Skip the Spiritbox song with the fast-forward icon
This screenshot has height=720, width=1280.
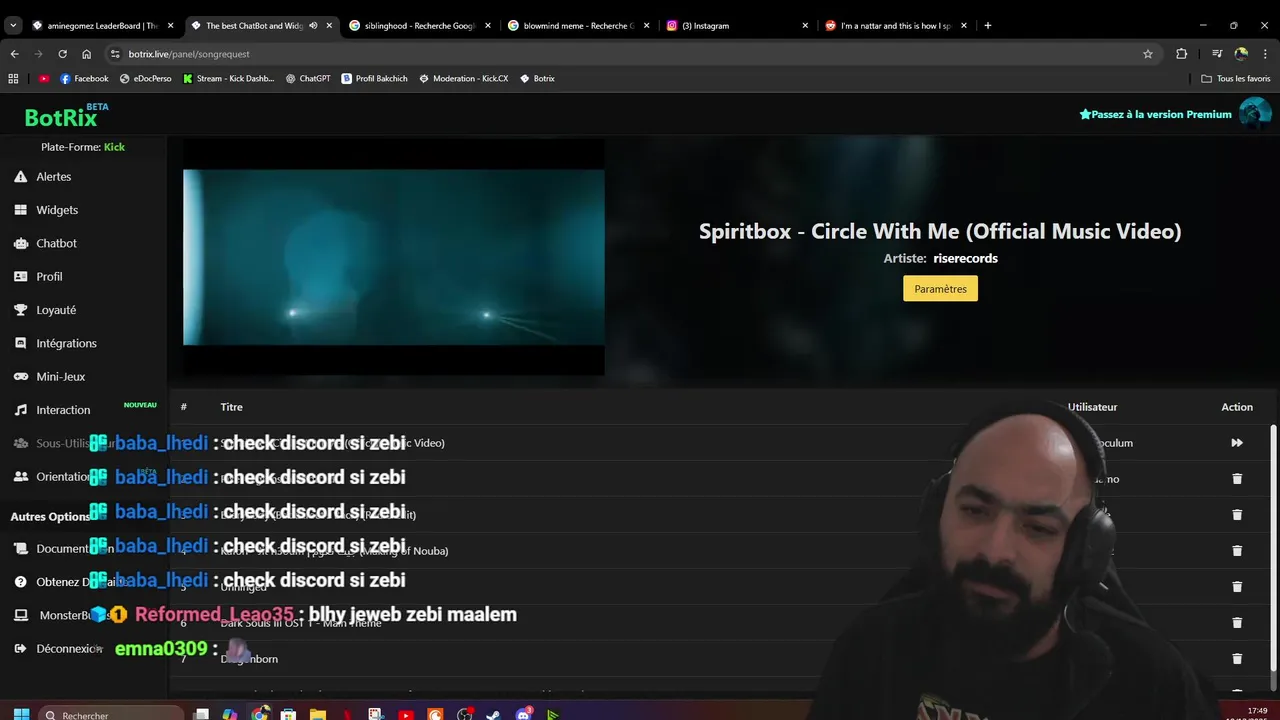click(x=1237, y=443)
